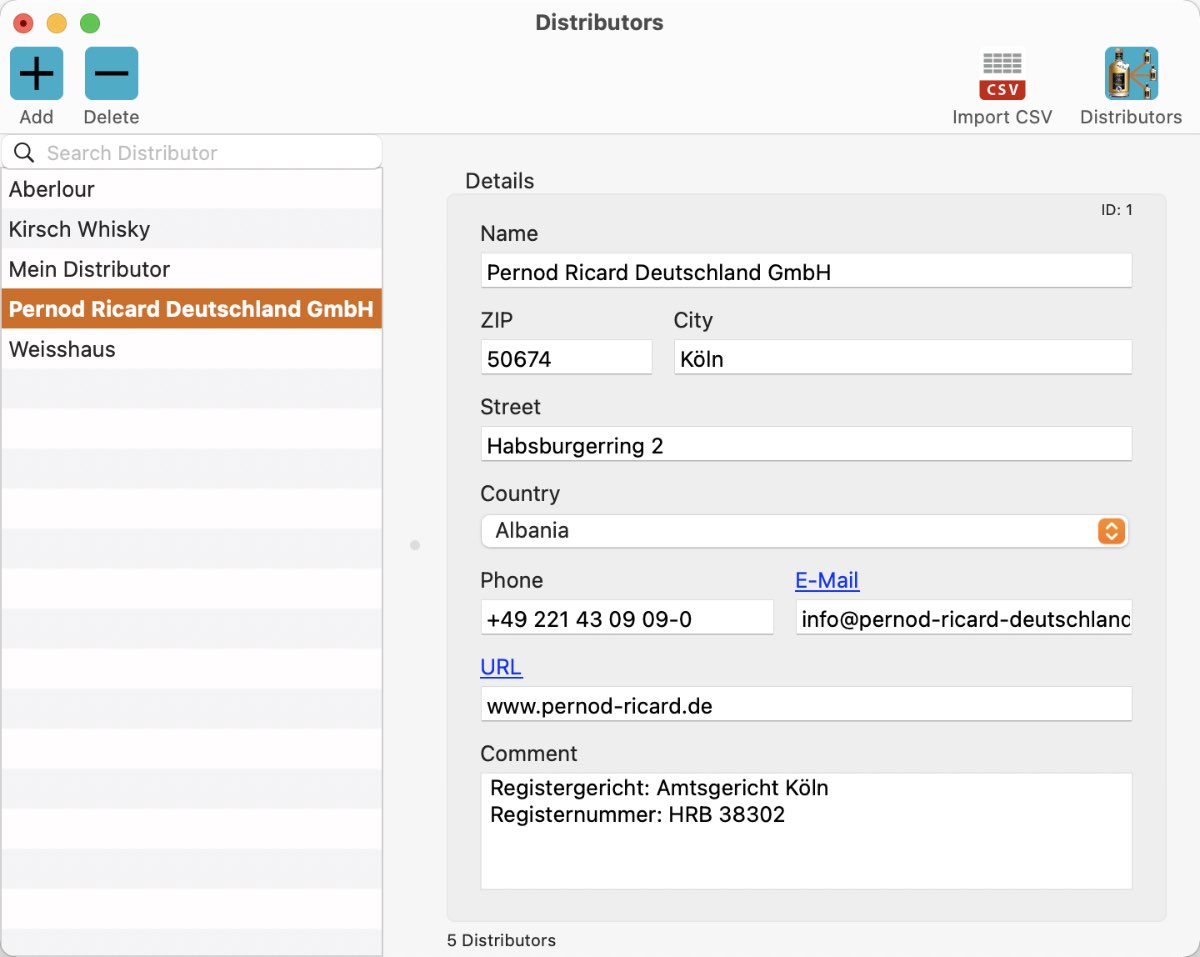Edit the Street field Habsburgerring 2
This screenshot has width=1200, height=957.
[x=806, y=445]
